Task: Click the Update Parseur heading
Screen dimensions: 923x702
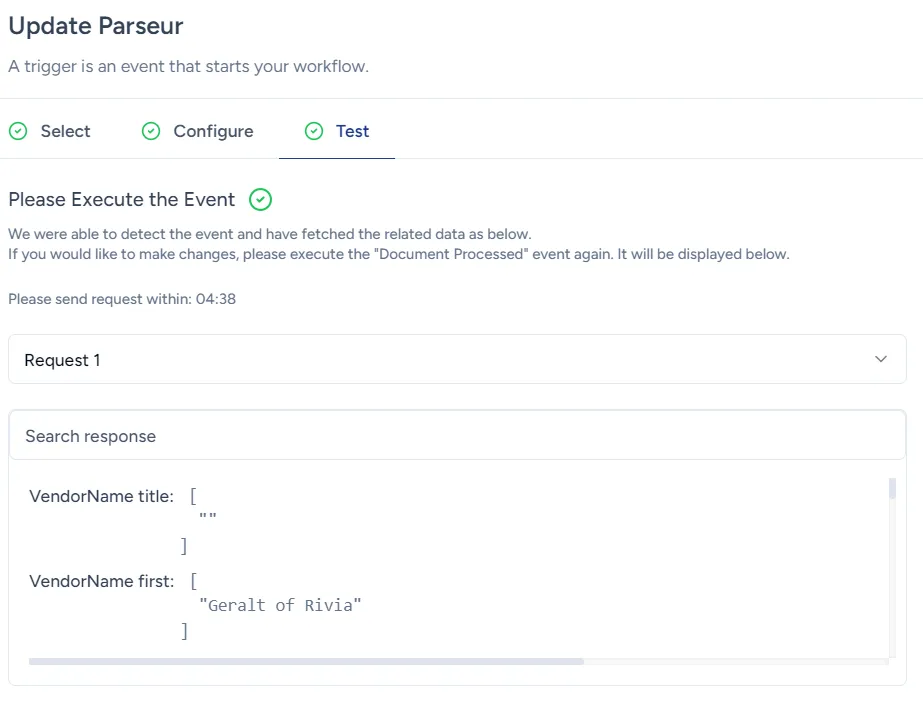Action: (95, 26)
